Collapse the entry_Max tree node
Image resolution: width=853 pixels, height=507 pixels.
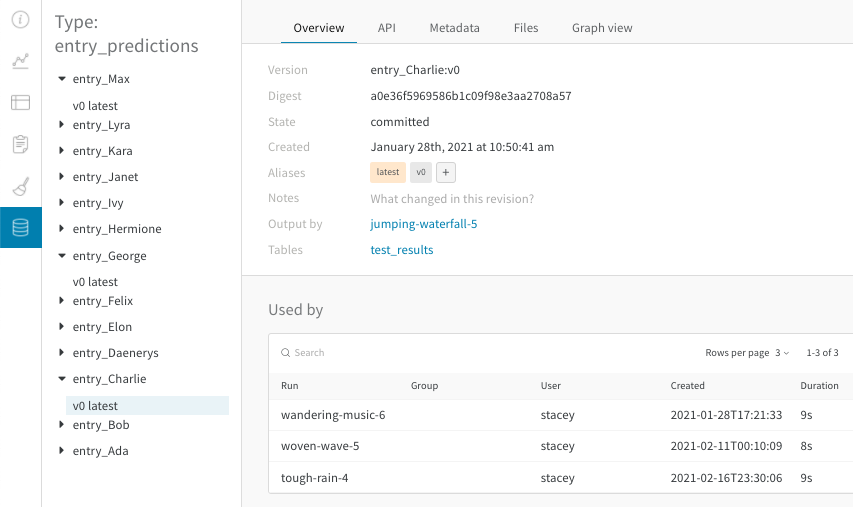click(62, 79)
